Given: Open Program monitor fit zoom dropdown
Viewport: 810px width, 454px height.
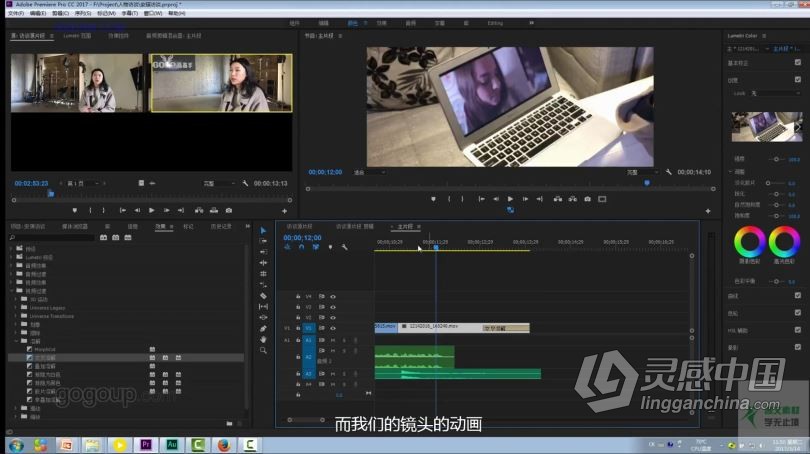Looking at the screenshot, I should (369, 172).
